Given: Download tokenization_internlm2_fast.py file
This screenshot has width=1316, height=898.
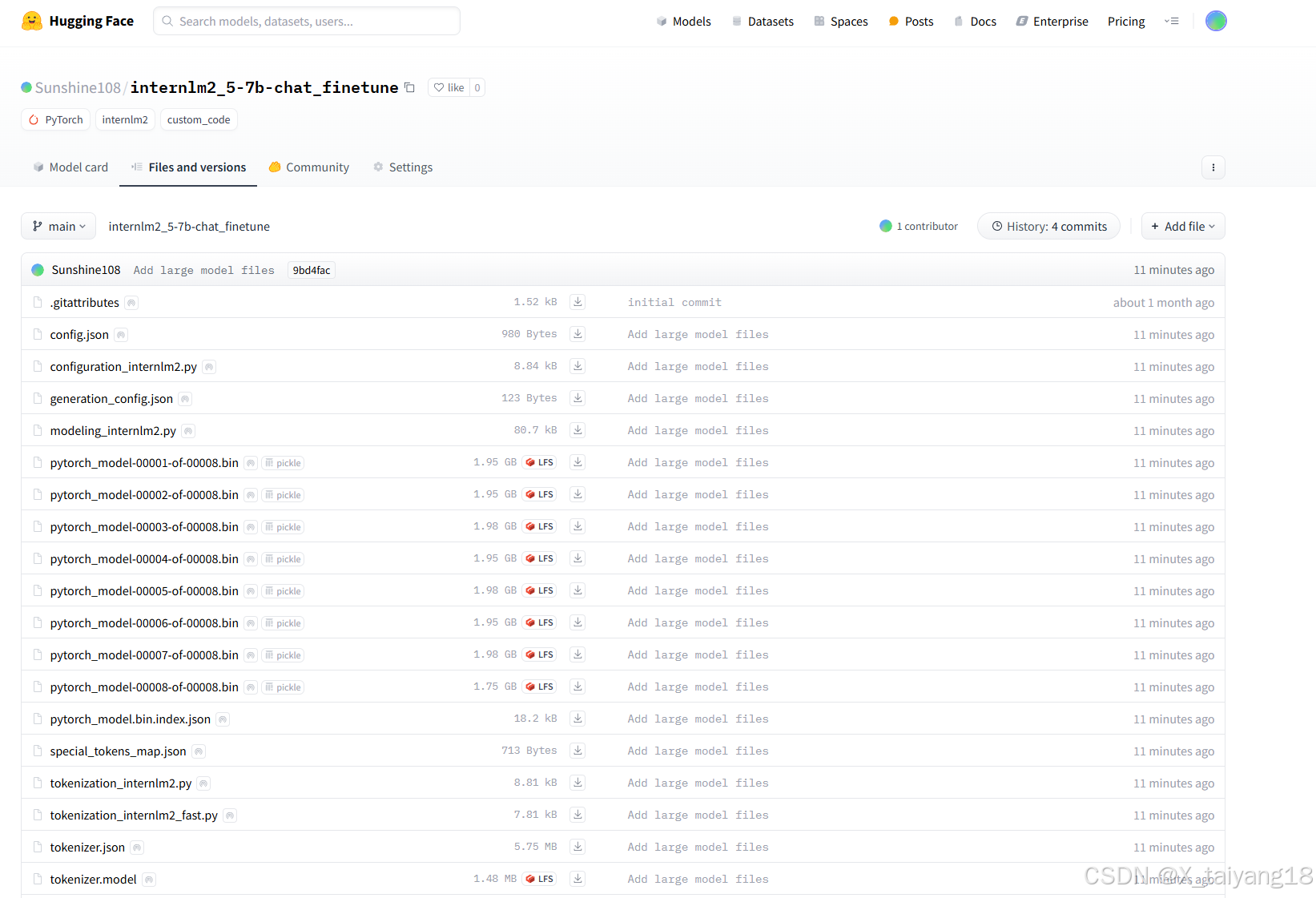Looking at the screenshot, I should (x=578, y=815).
